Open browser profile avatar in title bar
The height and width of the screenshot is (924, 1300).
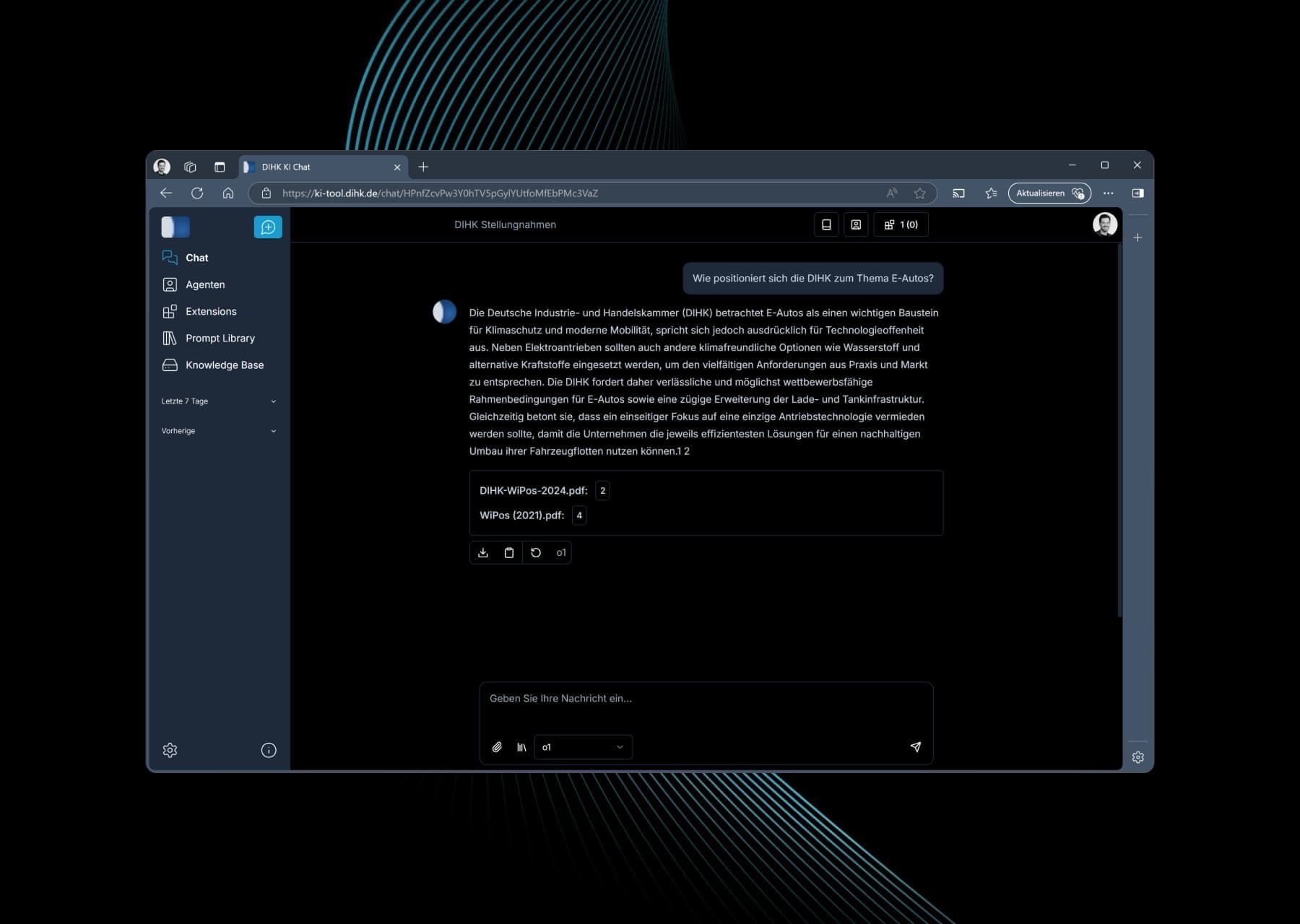162,167
